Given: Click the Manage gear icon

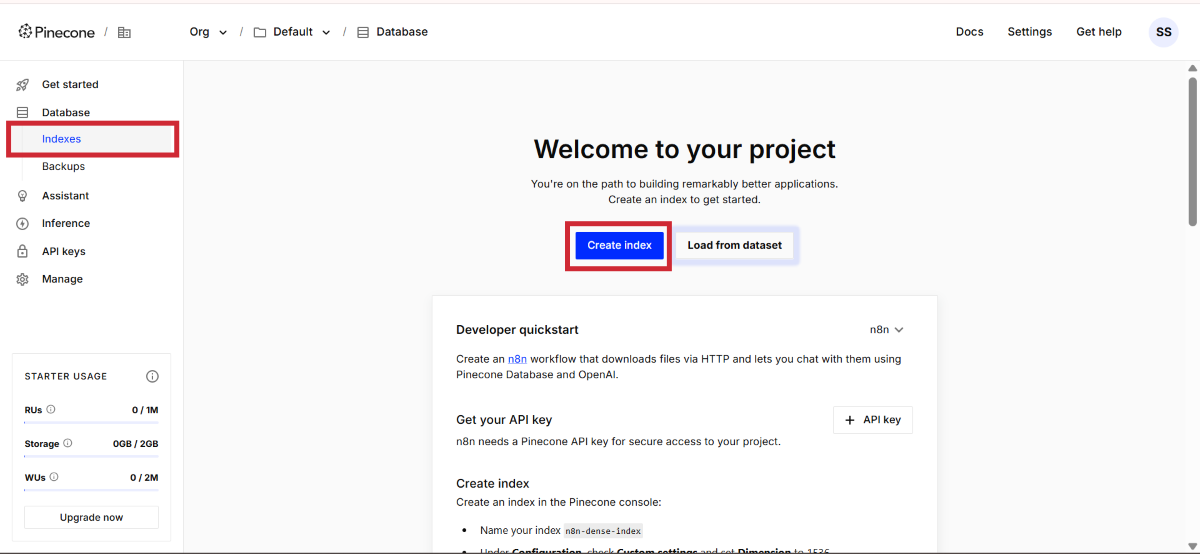Looking at the screenshot, I should pyautogui.click(x=22, y=280).
